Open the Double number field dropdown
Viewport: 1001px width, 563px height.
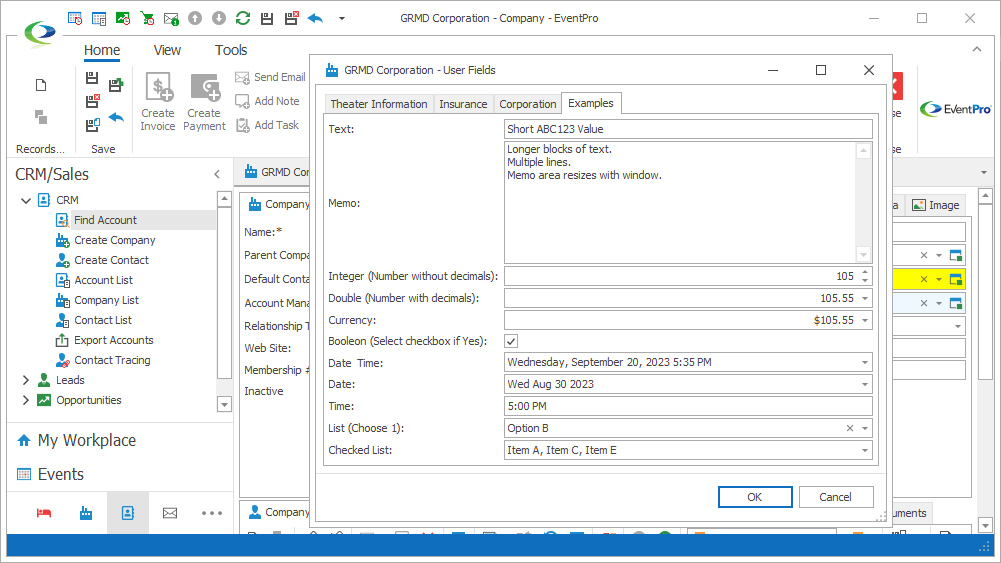[x=865, y=298]
